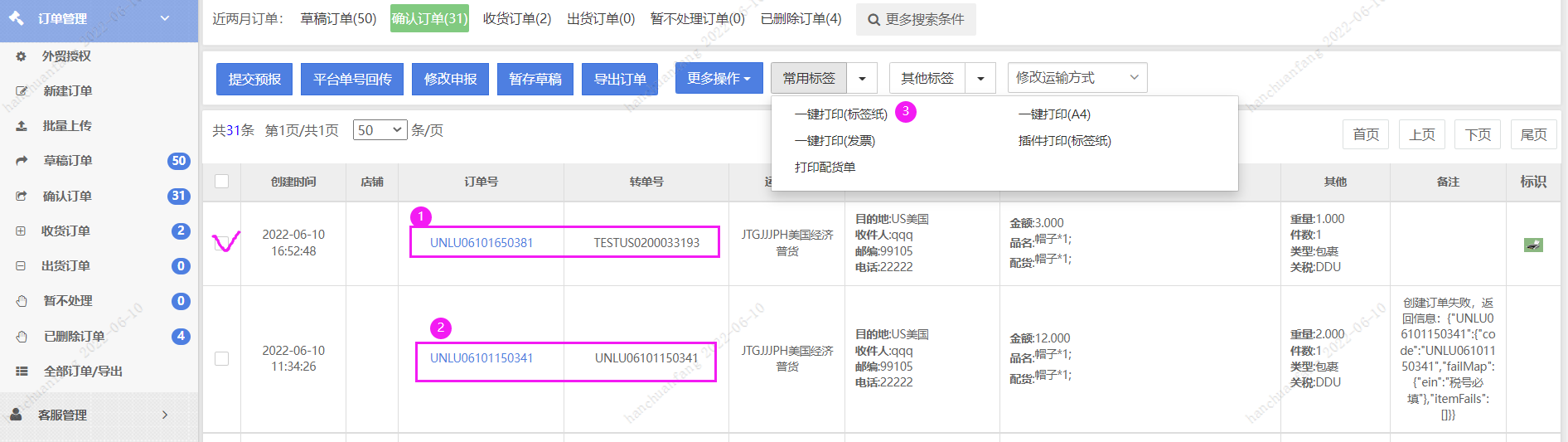
Task: Open the arrow next to 常用标签
Action: click(x=862, y=78)
